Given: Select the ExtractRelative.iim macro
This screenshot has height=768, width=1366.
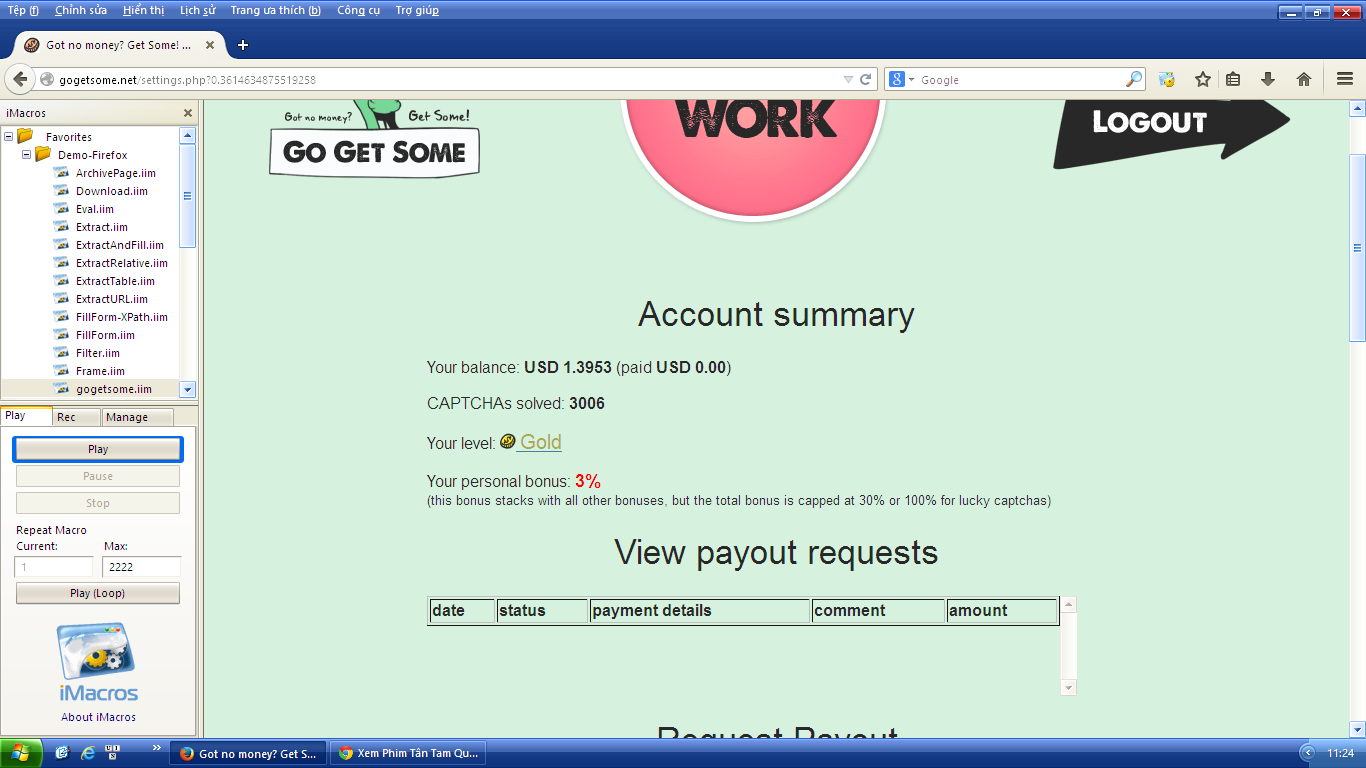Looking at the screenshot, I should tap(122, 263).
